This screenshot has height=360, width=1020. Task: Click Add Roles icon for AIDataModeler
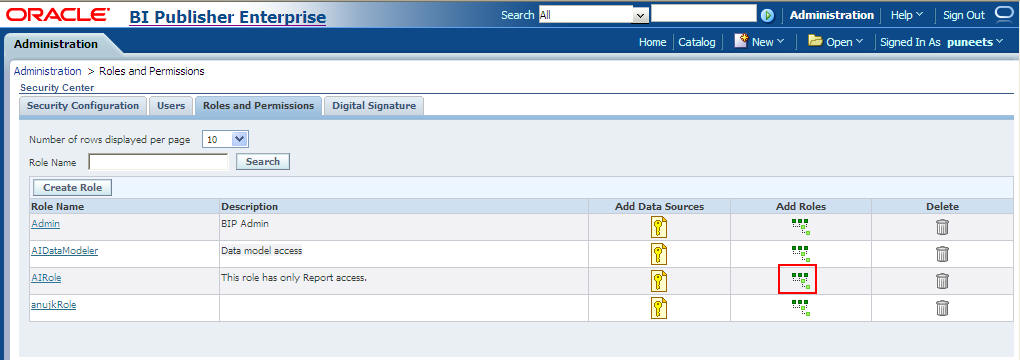pos(801,253)
